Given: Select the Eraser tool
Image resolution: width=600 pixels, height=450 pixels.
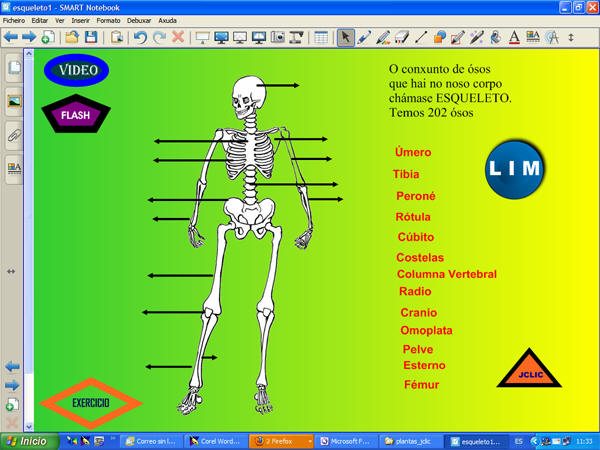Looking at the screenshot, I should pos(402,38).
